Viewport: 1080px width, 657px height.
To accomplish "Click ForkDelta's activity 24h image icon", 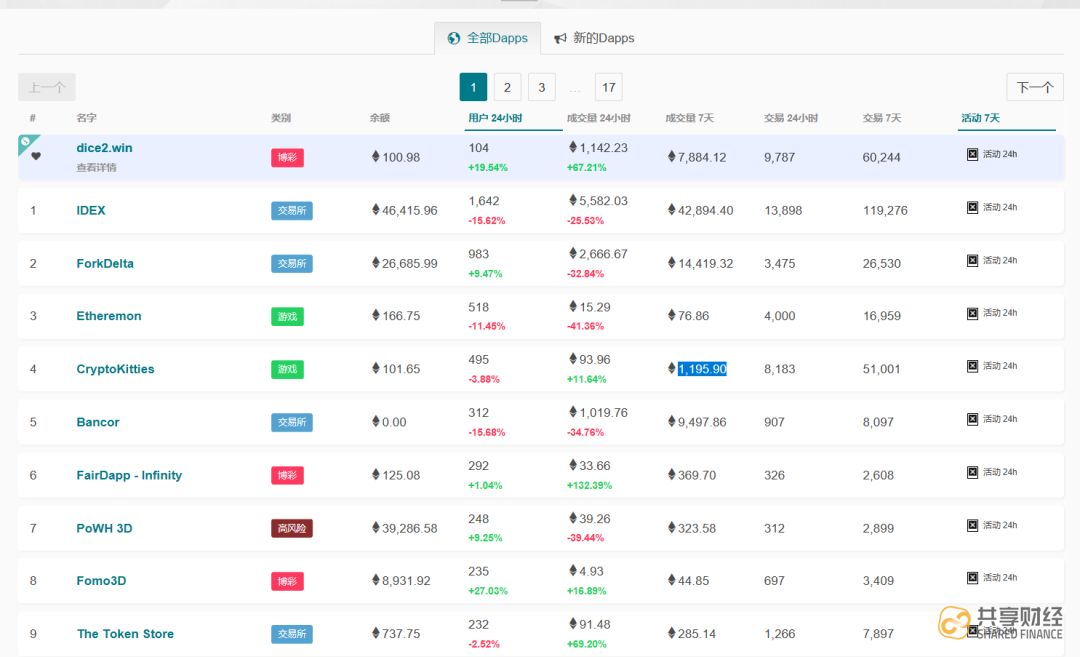I will tap(972, 260).
